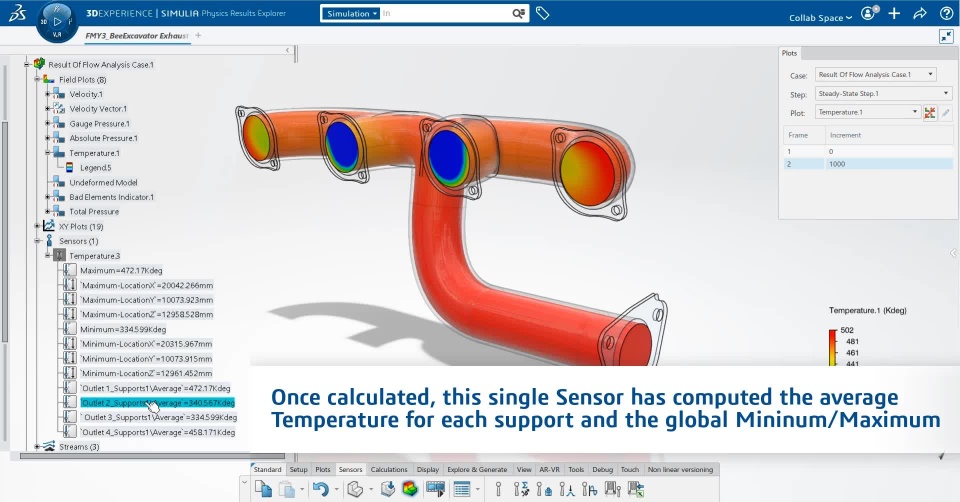Select Outlet 2_Supports1 Average row
The image size is (960, 502).
coord(157,403)
